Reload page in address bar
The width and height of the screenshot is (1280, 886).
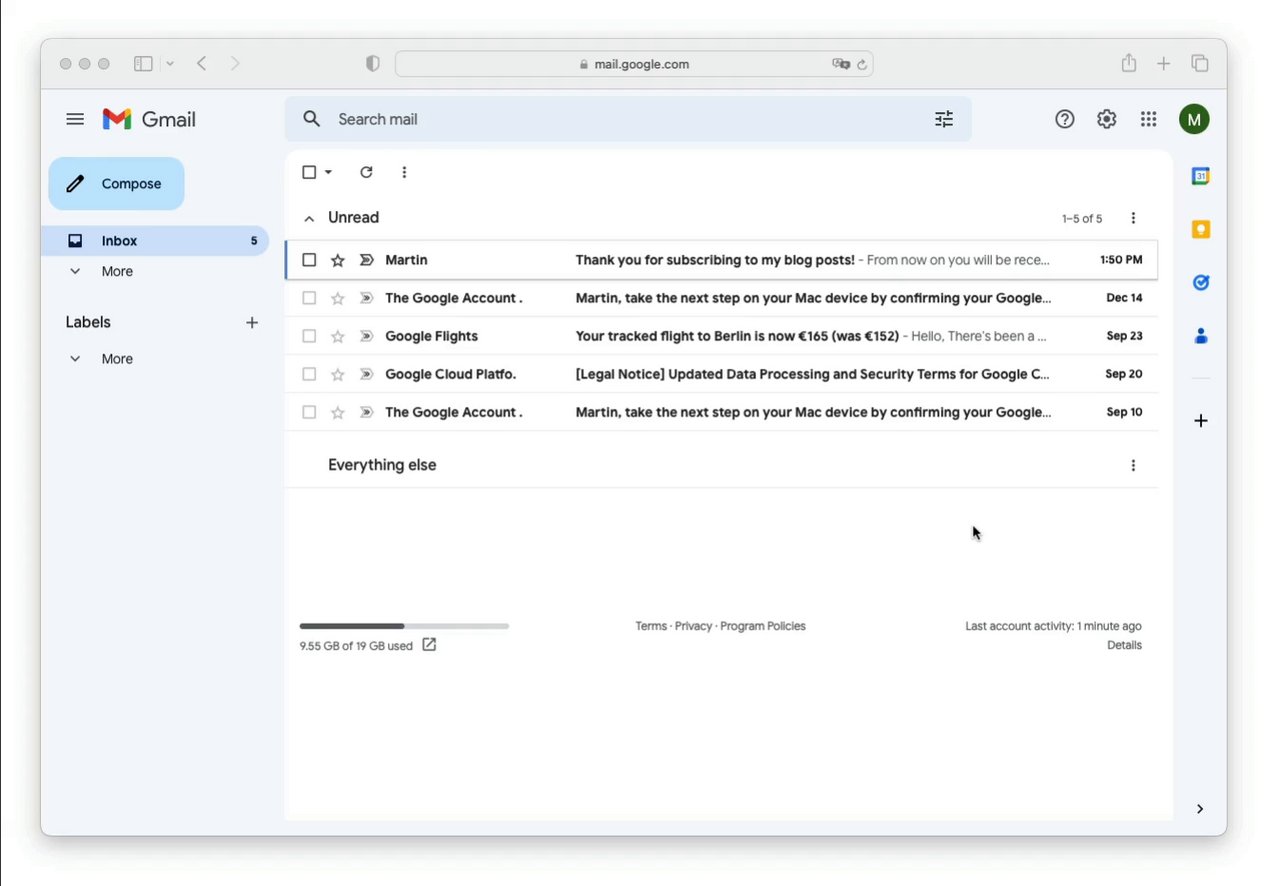[862, 64]
